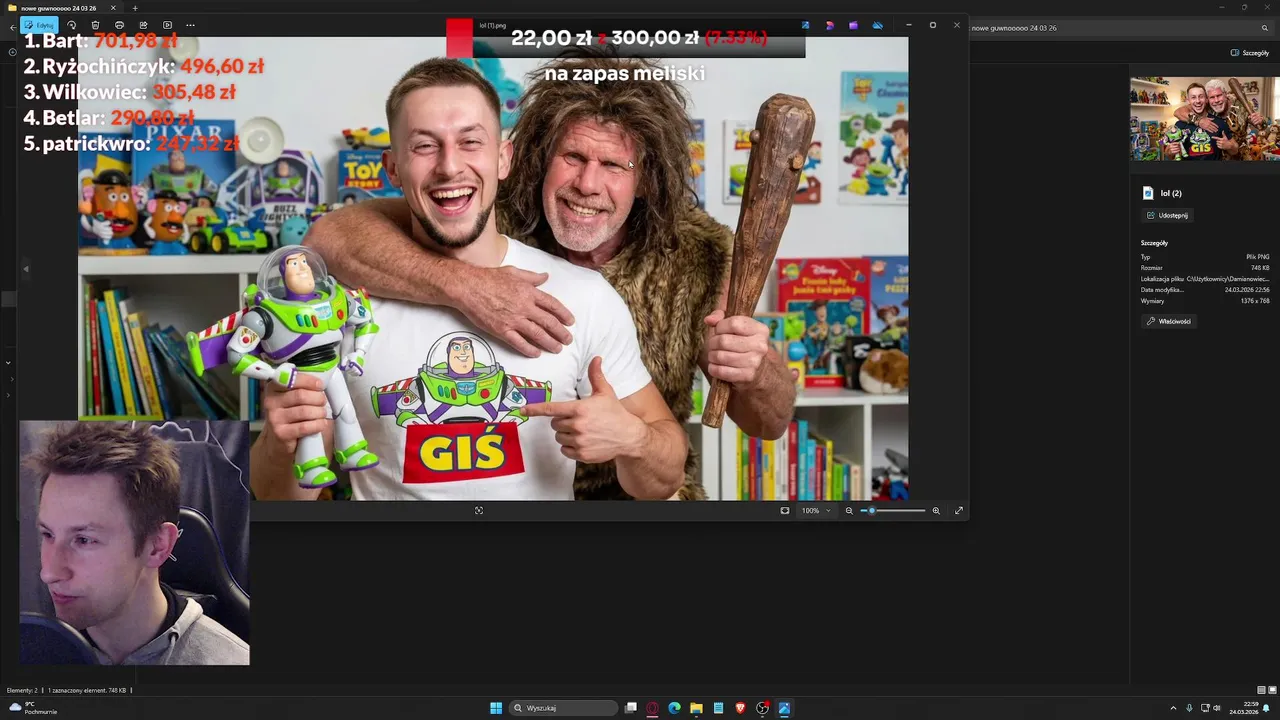Delete the image with trash icon
Screen dimensions: 1280x720
click(x=95, y=25)
